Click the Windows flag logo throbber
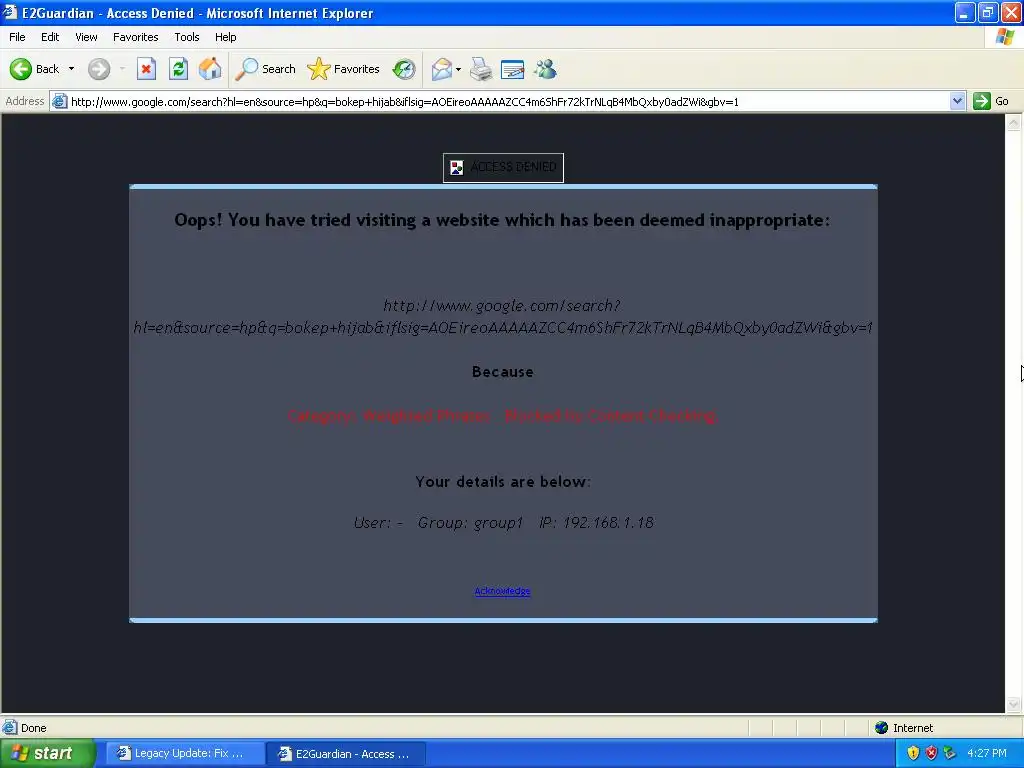Image resolution: width=1024 pixels, height=768 pixels. 1004,37
